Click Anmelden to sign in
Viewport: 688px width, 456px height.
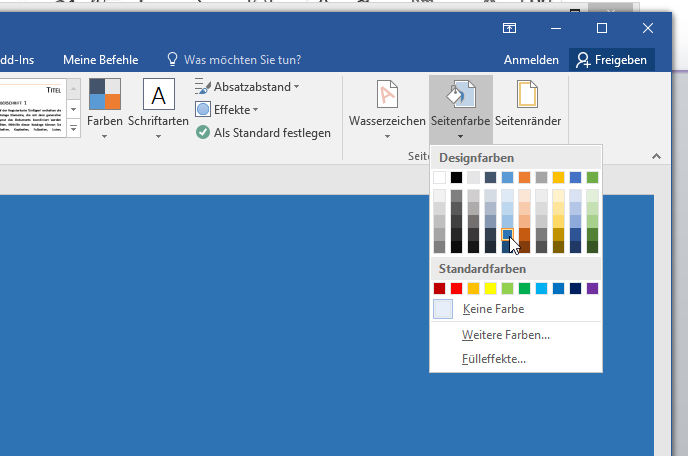pos(531,60)
